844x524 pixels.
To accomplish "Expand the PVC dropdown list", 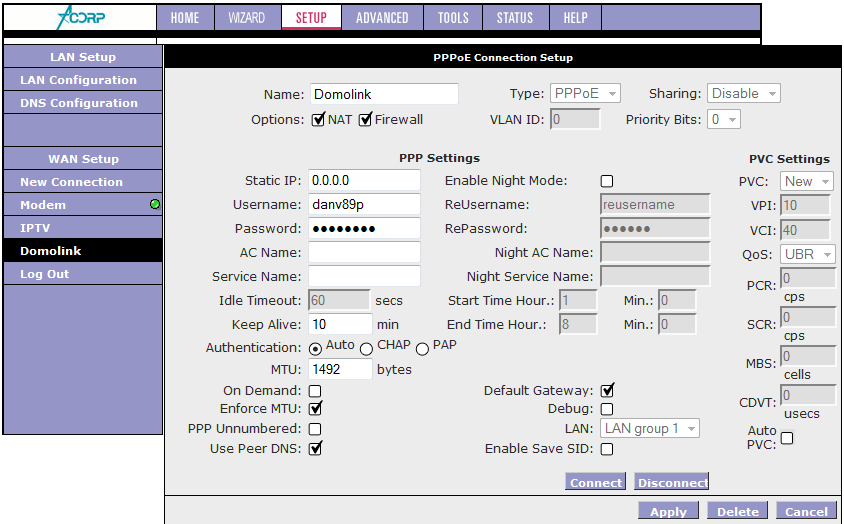I will 807,182.
